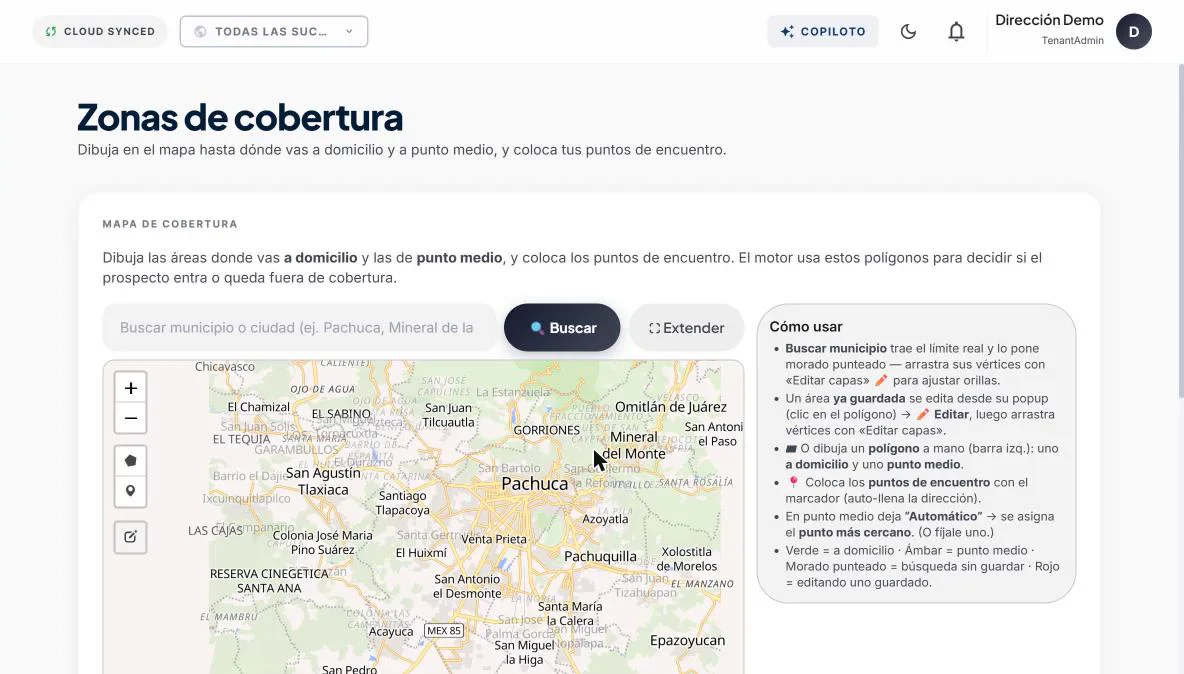The image size is (1184, 674).
Task: Click the Buscar search button
Action: click(562, 328)
